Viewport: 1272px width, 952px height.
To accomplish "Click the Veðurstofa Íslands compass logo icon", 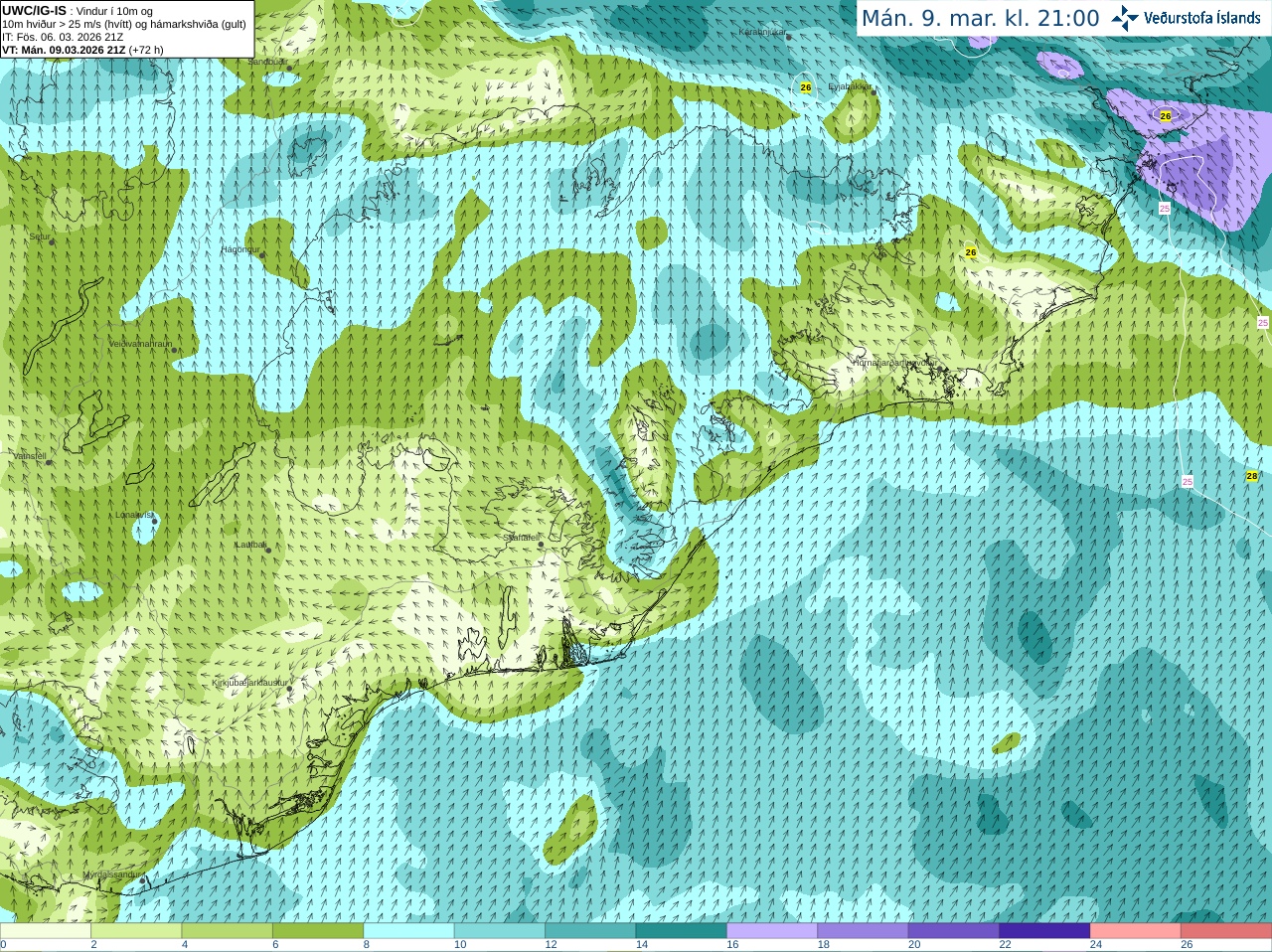I will point(1125,18).
